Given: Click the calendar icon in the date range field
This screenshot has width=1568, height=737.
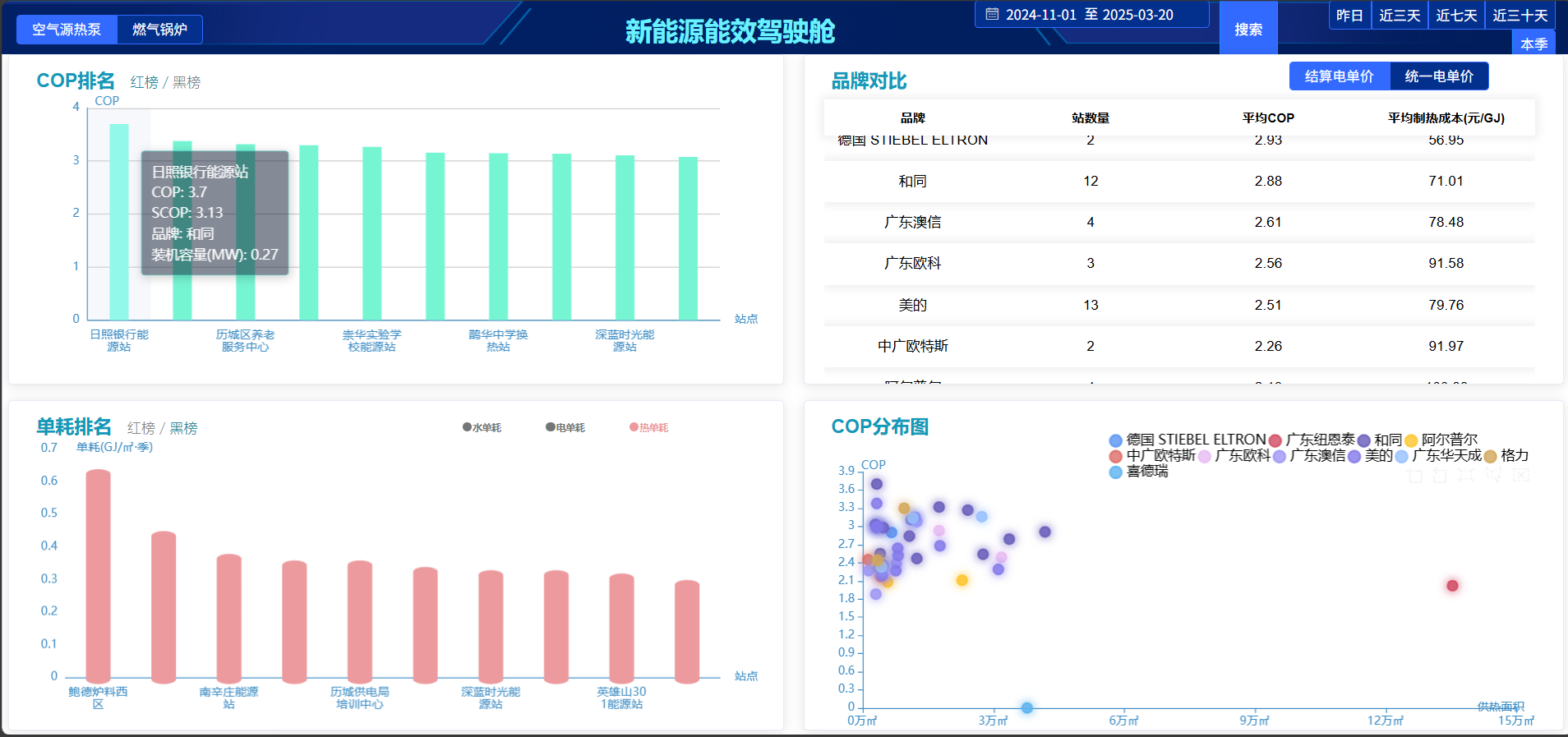Looking at the screenshot, I should coord(992,14).
